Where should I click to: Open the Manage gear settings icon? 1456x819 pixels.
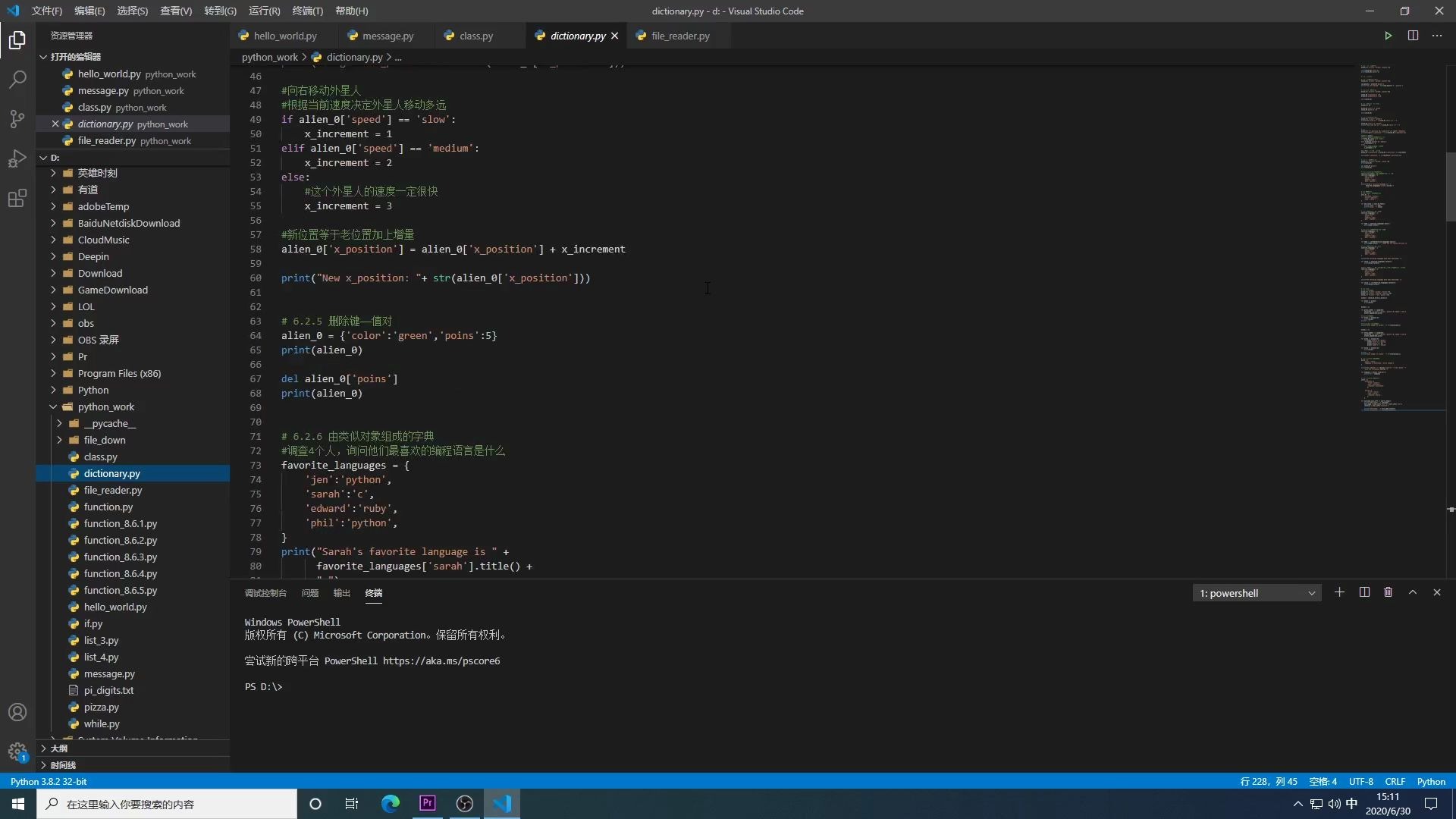[17, 752]
